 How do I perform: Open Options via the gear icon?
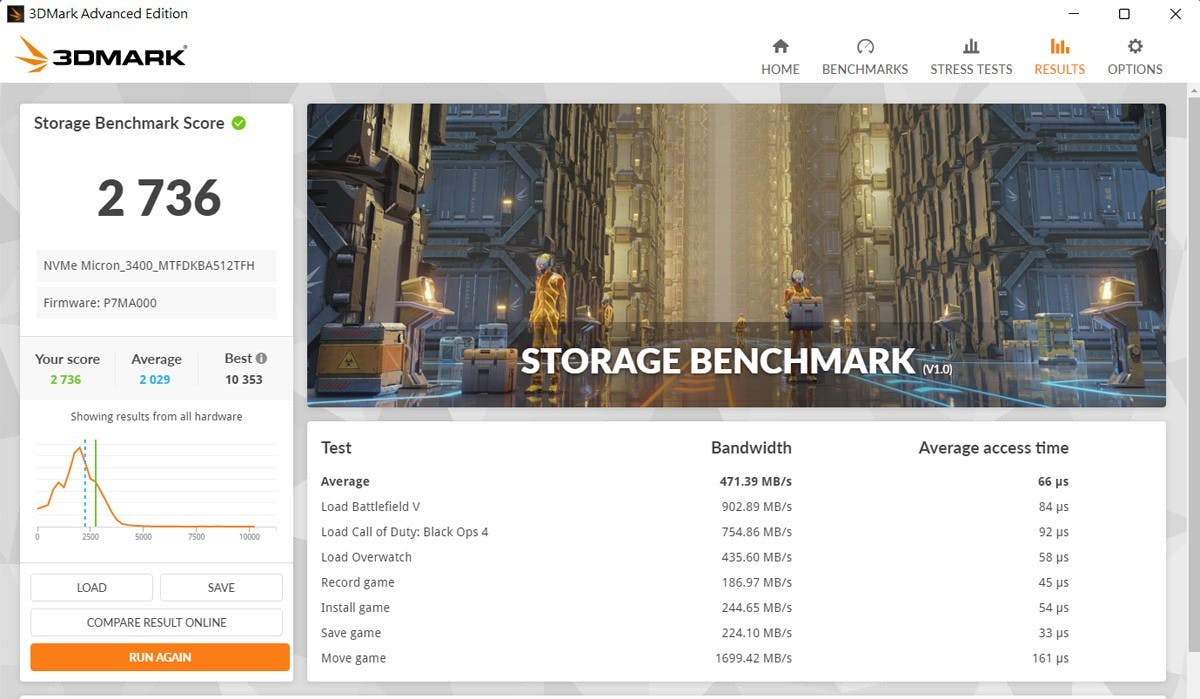(1135, 46)
